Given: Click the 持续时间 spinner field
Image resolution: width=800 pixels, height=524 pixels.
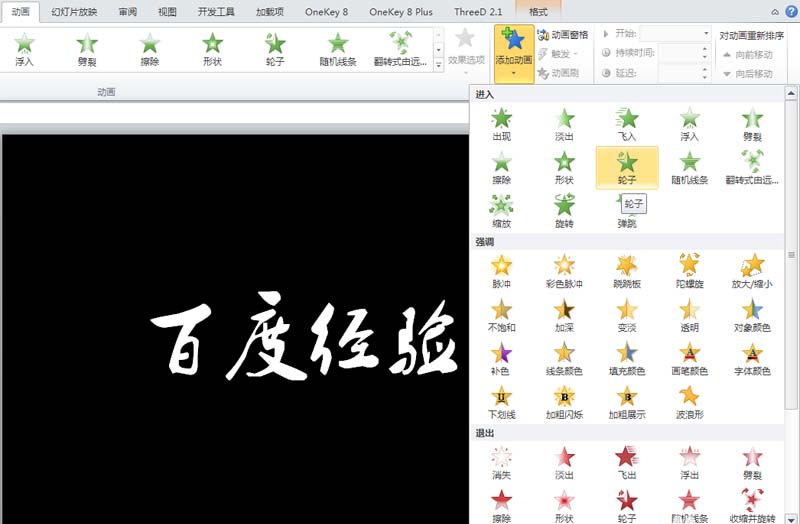Looking at the screenshot, I should tap(684, 53).
